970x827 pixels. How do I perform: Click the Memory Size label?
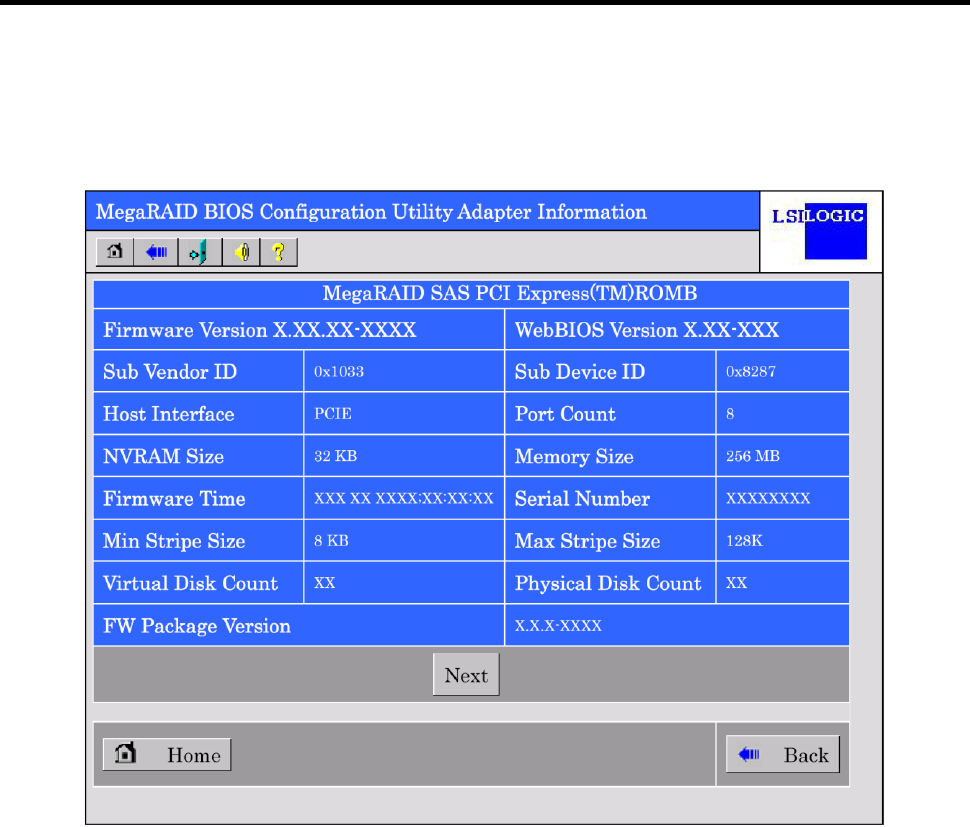574,456
